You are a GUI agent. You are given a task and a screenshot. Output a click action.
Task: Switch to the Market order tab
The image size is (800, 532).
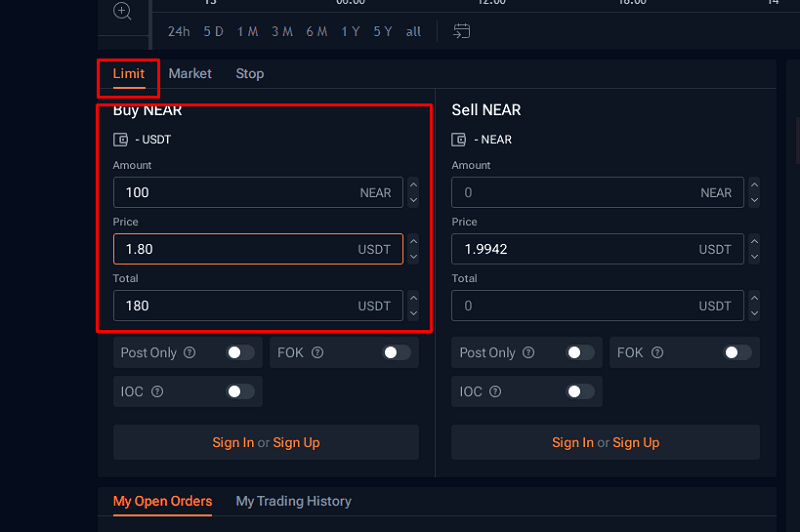coord(190,73)
